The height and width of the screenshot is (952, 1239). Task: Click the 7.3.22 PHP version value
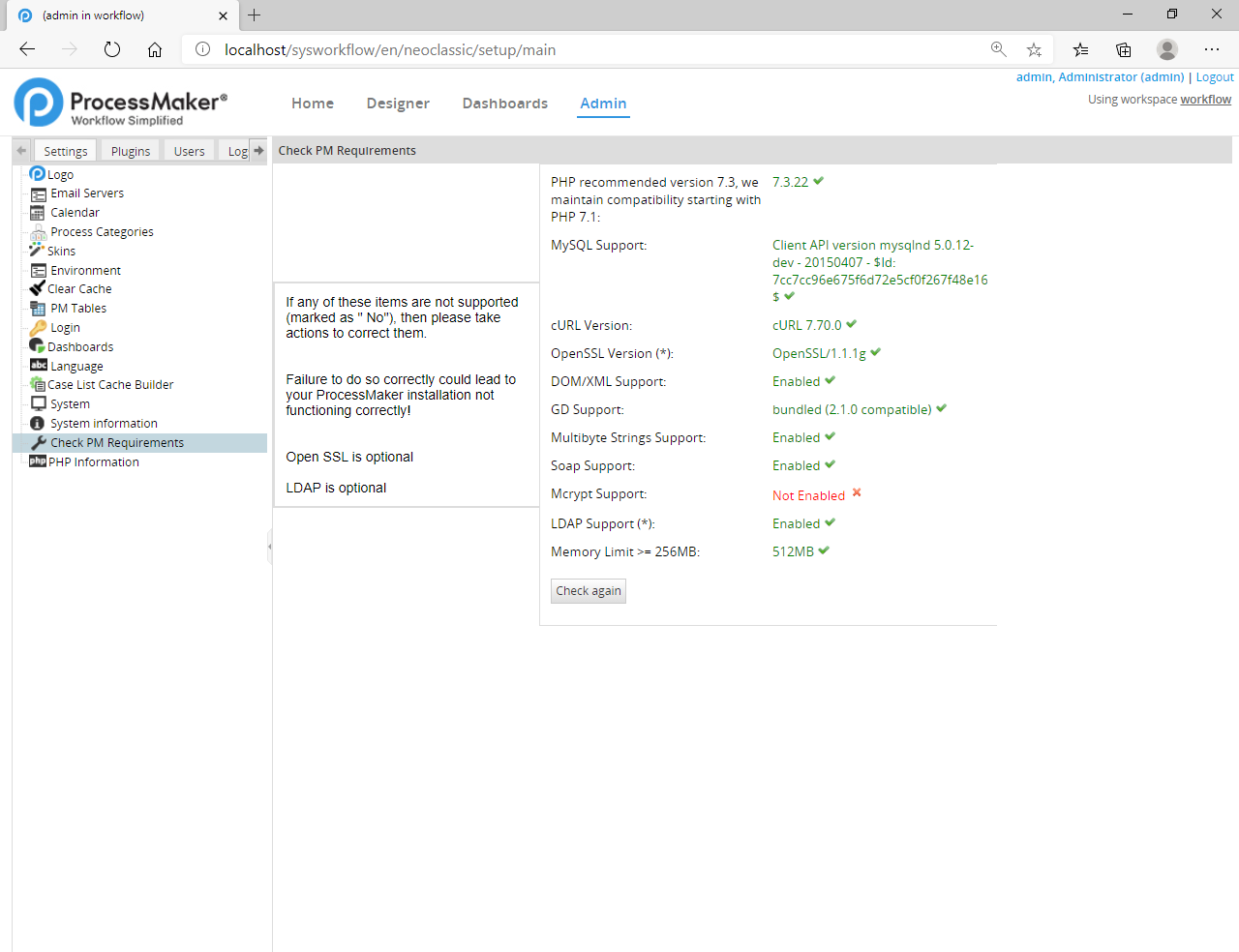pyautogui.click(x=790, y=182)
